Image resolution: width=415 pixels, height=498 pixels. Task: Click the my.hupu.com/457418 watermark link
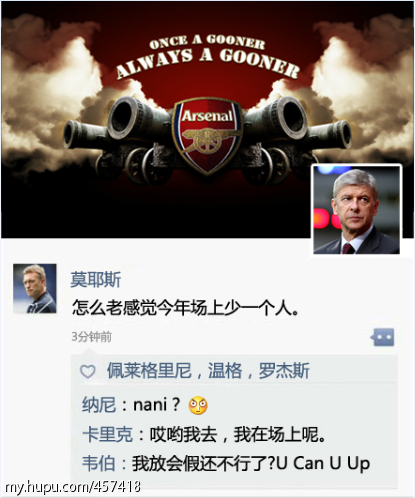point(73,487)
